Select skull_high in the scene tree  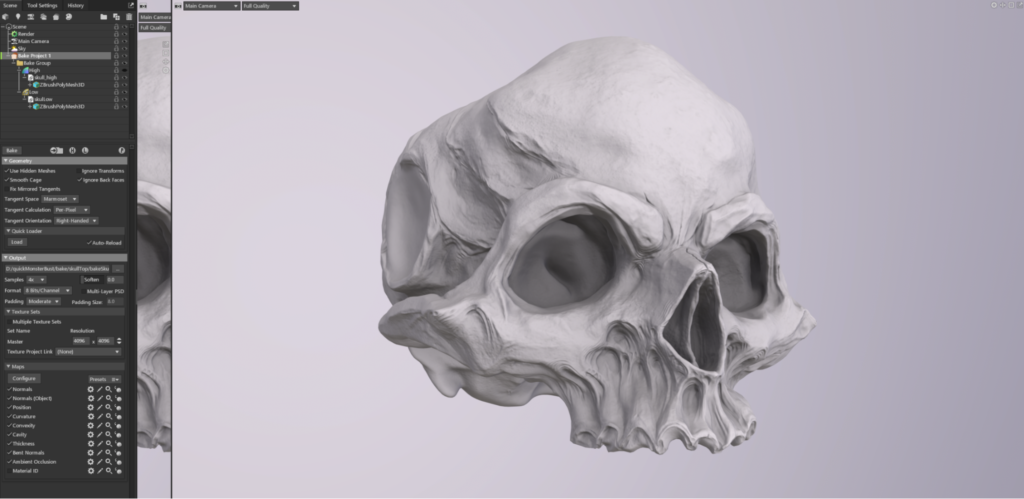[x=46, y=78]
